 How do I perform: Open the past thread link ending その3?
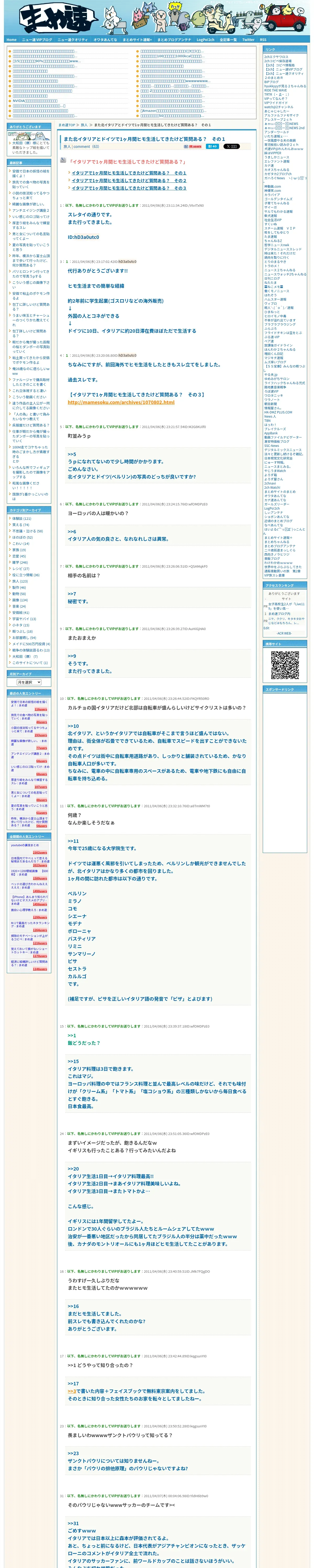(x=129, y=188)
